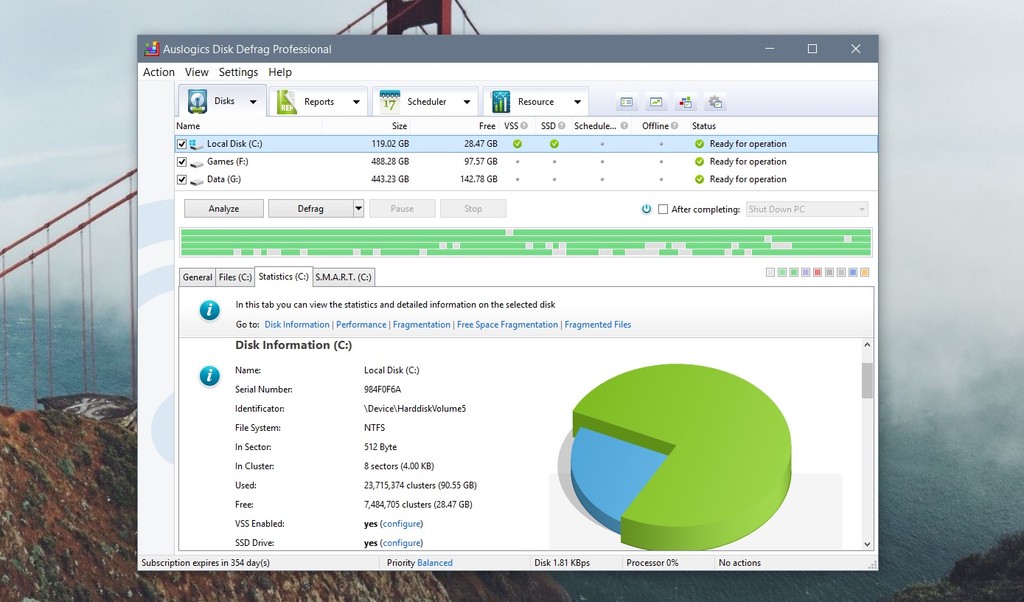1024x602 pixels.
Task: Select the Data (G:) disk row
Action: click(x=300, y=180)
